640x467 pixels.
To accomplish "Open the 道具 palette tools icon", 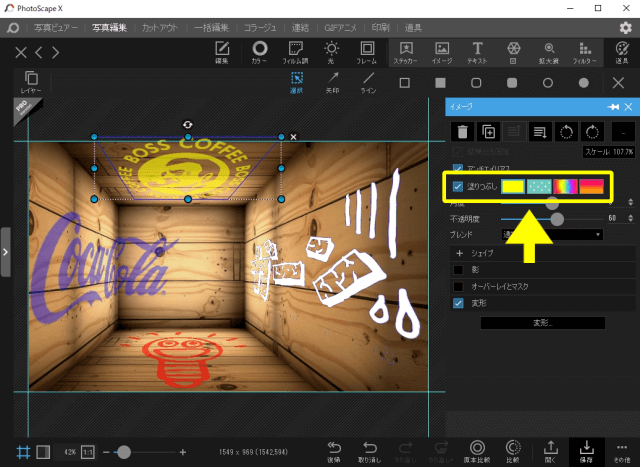I will pos(622,53).
